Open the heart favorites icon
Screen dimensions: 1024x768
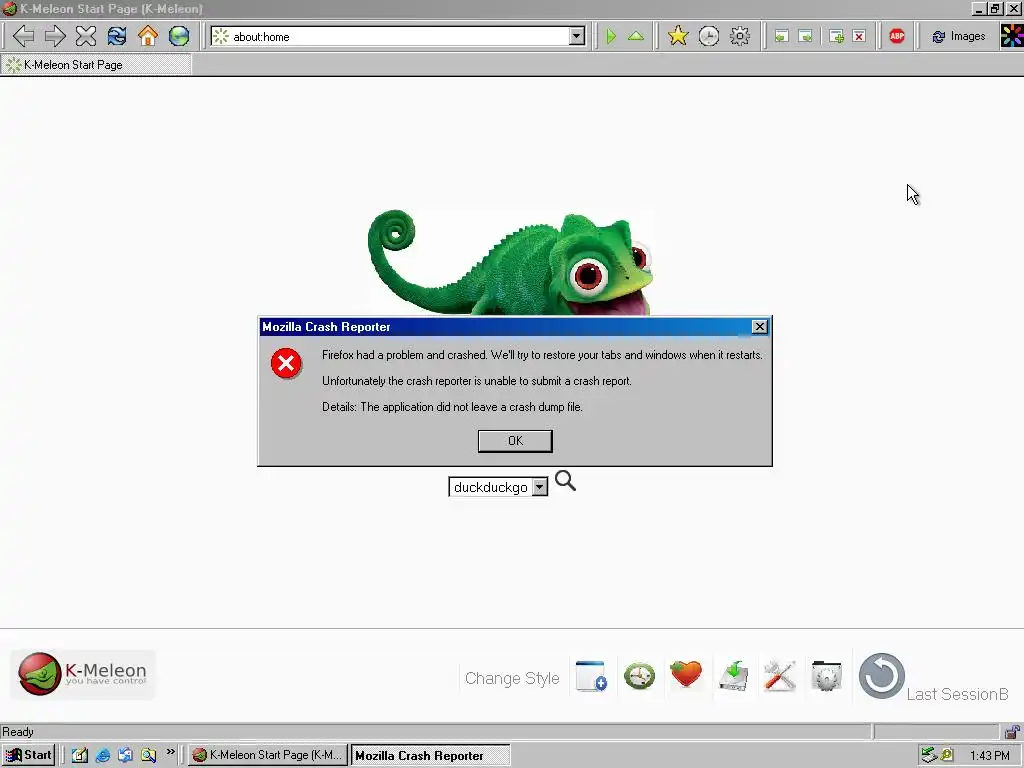[686, 675]
